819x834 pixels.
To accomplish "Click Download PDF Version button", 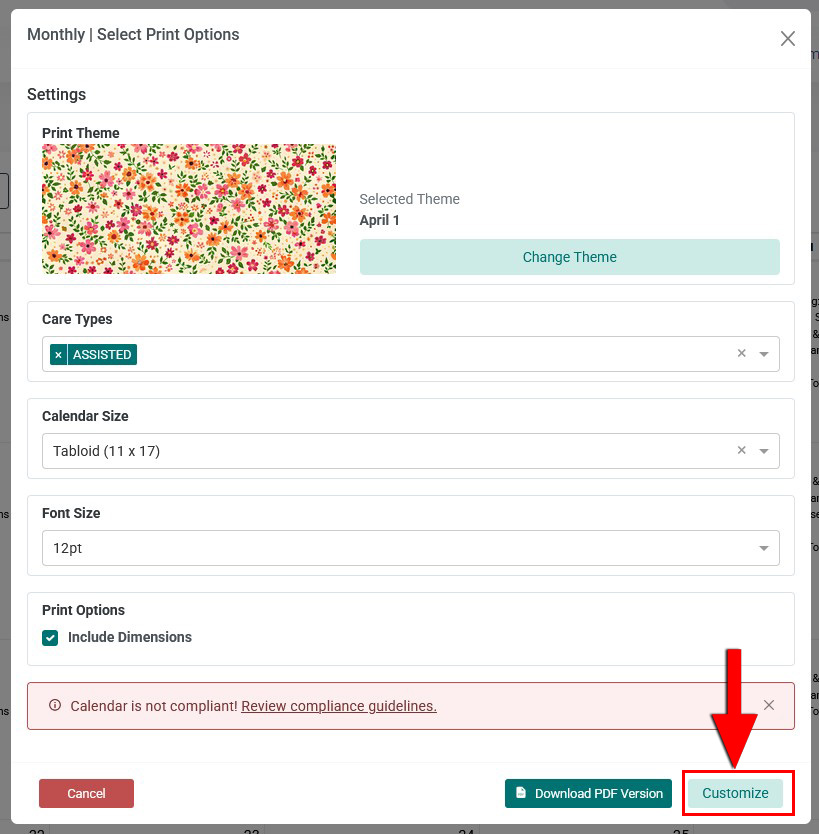I will [x=588, y=794].
